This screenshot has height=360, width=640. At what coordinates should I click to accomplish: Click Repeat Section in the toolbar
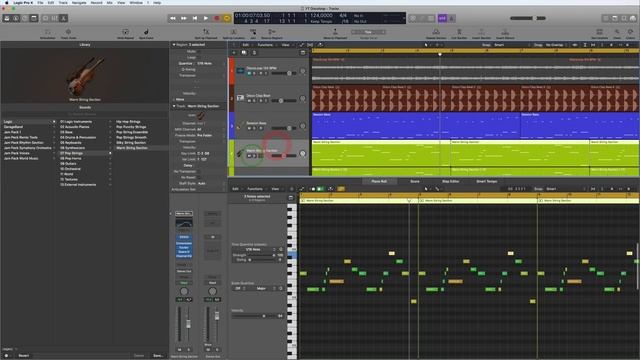coord(436,33)
